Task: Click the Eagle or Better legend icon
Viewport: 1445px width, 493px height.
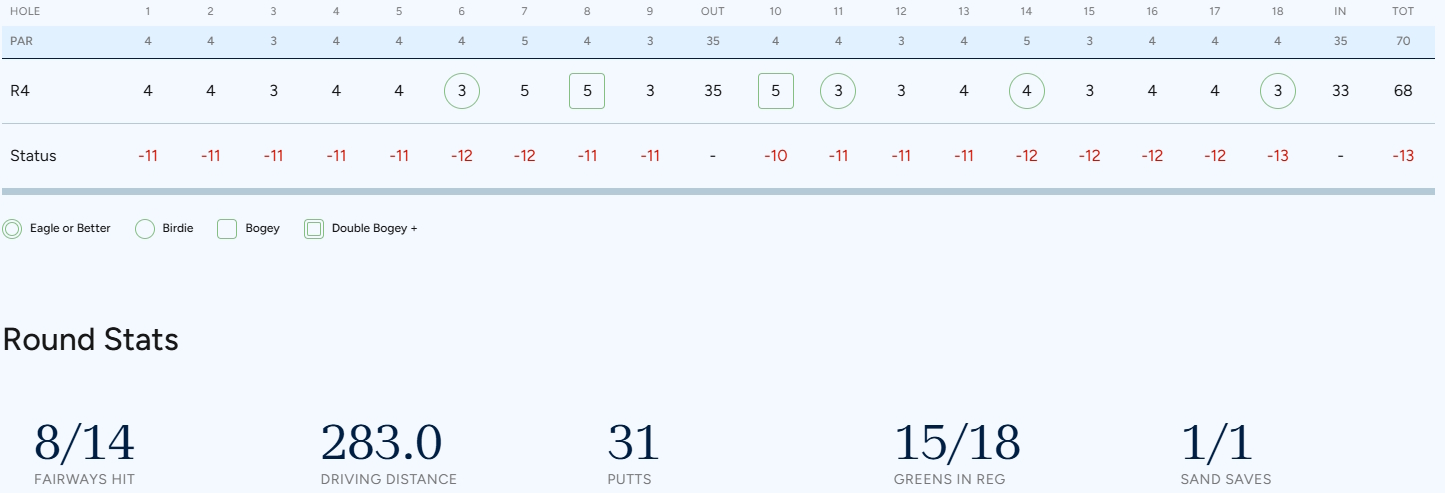Action: pyautogui.click(x=12, y=229)
